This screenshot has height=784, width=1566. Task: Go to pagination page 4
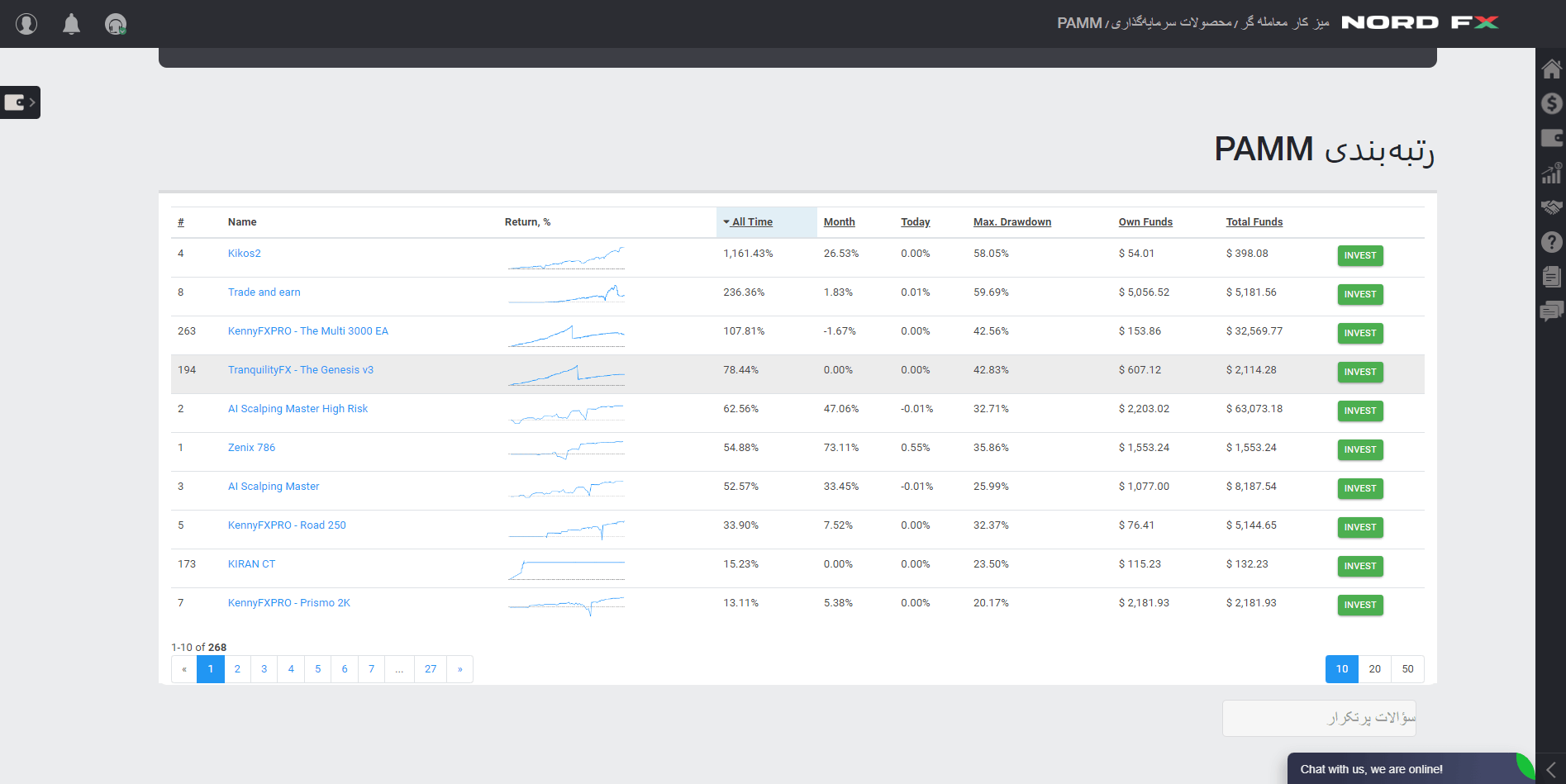(x=291, y=669)
